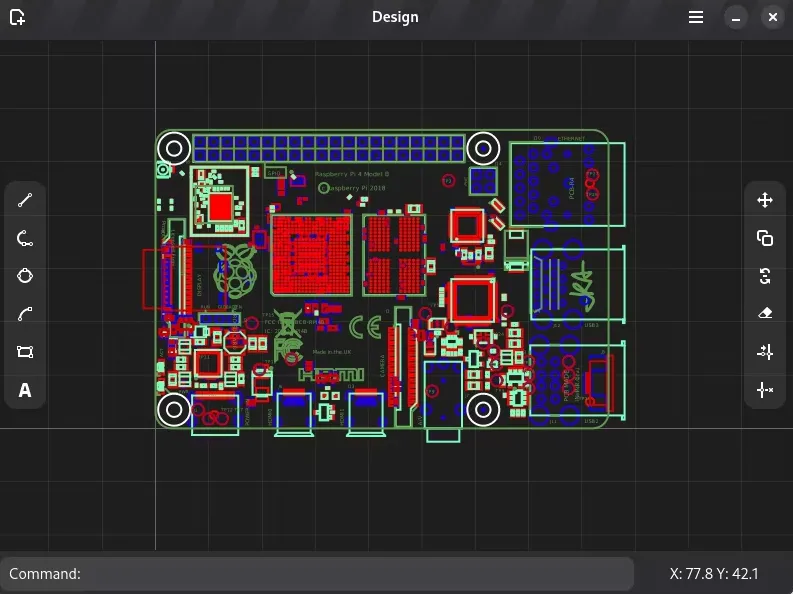Activate the Copy tool
The width and height of the screenshot is (793, 594).
pos(765,238)
